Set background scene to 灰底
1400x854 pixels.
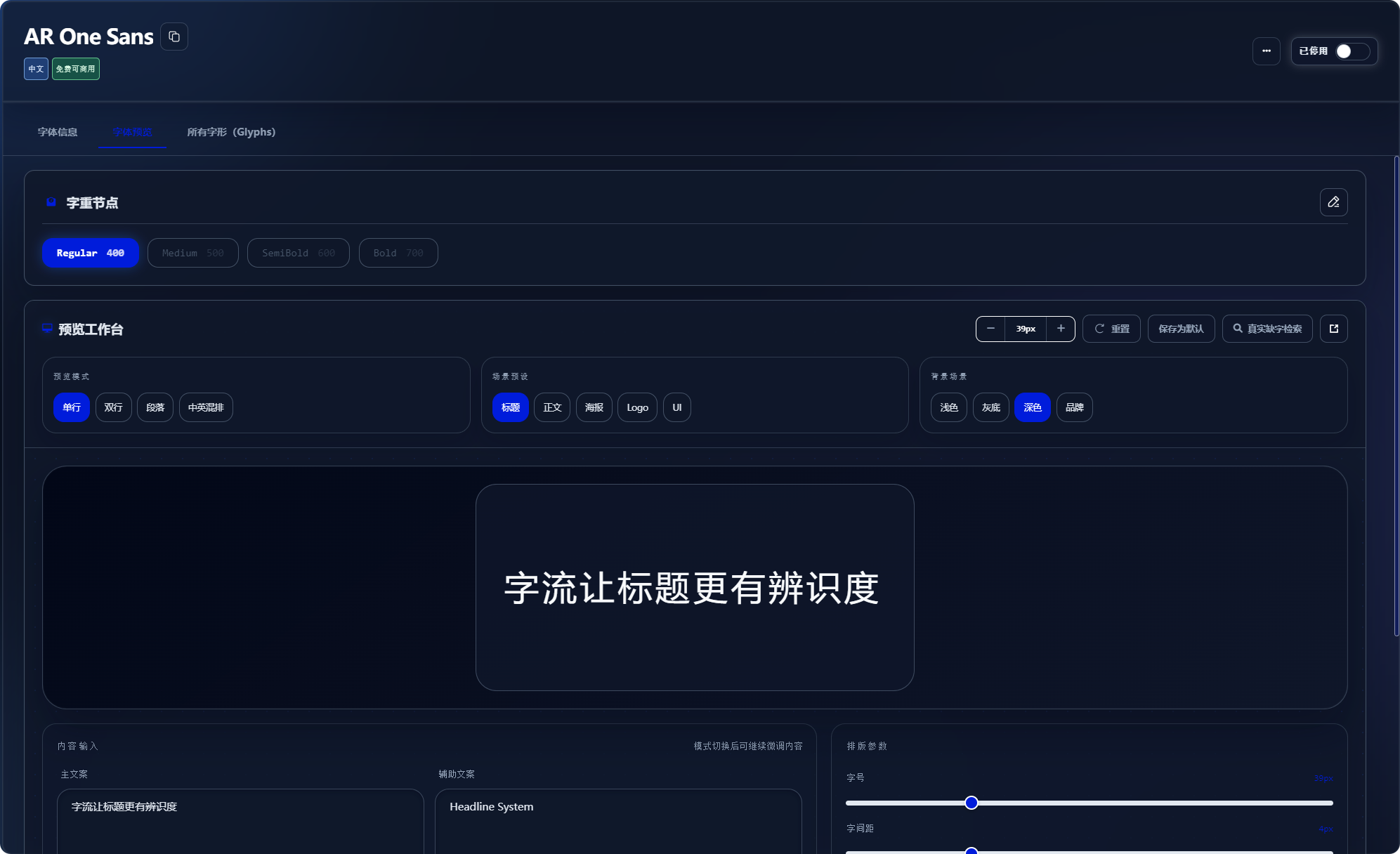pyautogui.click(x=991, y=407)
